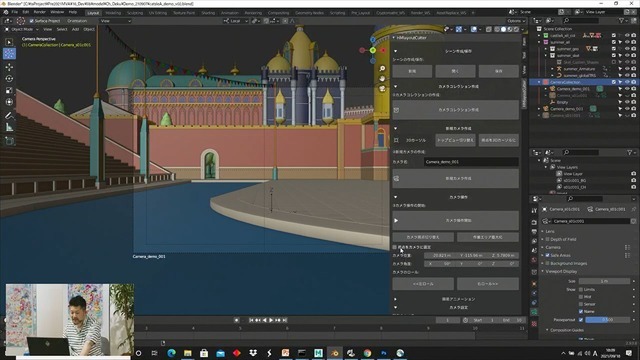
Task: Select the Move tool in the left toolbar
Action: click(9, 67)
